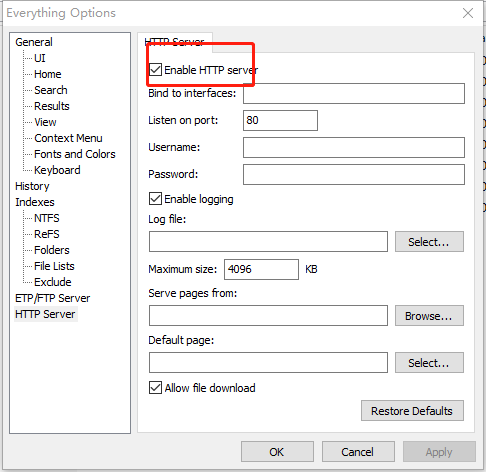Click Cancel button
The height and width of the screenshot is (472, 486).
(358, 452)
